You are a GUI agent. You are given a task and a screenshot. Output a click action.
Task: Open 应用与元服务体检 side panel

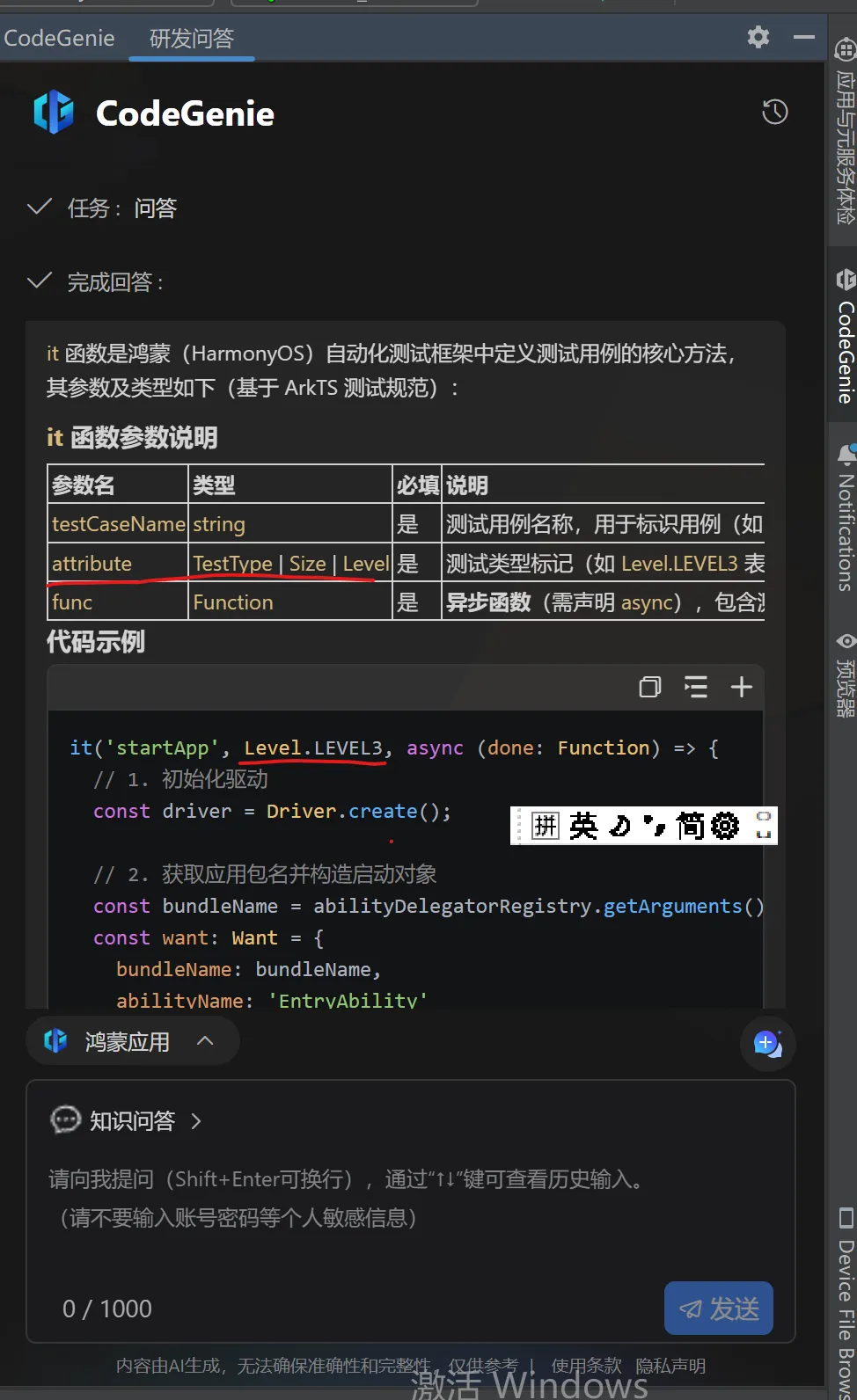[x=845, y=132]
